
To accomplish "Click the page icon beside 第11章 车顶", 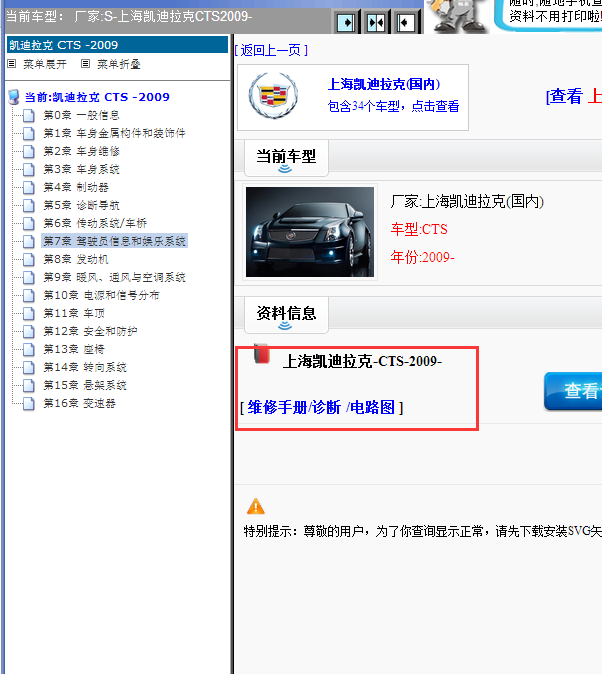I will coord(29,314).
